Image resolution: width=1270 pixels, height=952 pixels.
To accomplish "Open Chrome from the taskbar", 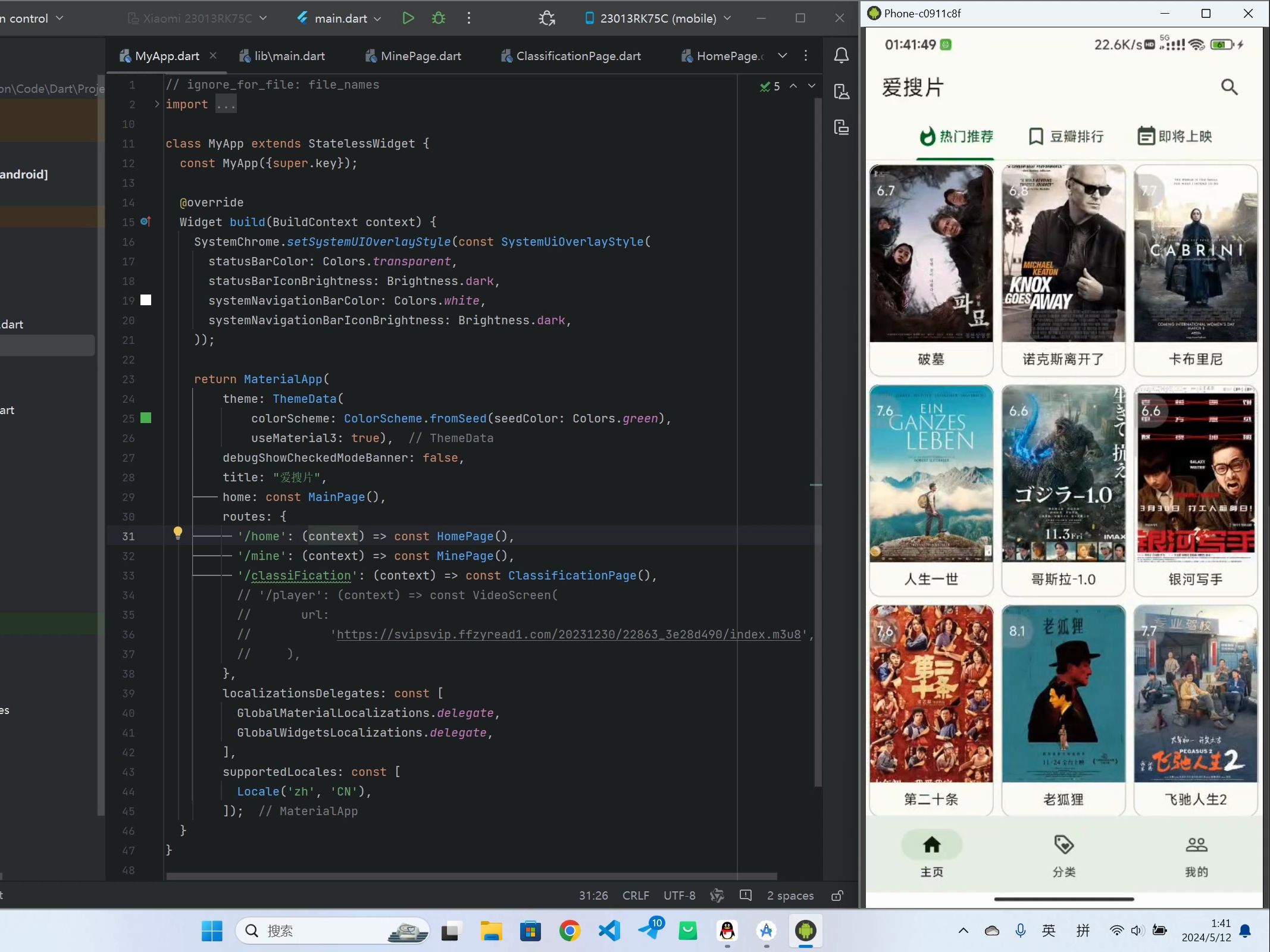I will pos(570,931).
